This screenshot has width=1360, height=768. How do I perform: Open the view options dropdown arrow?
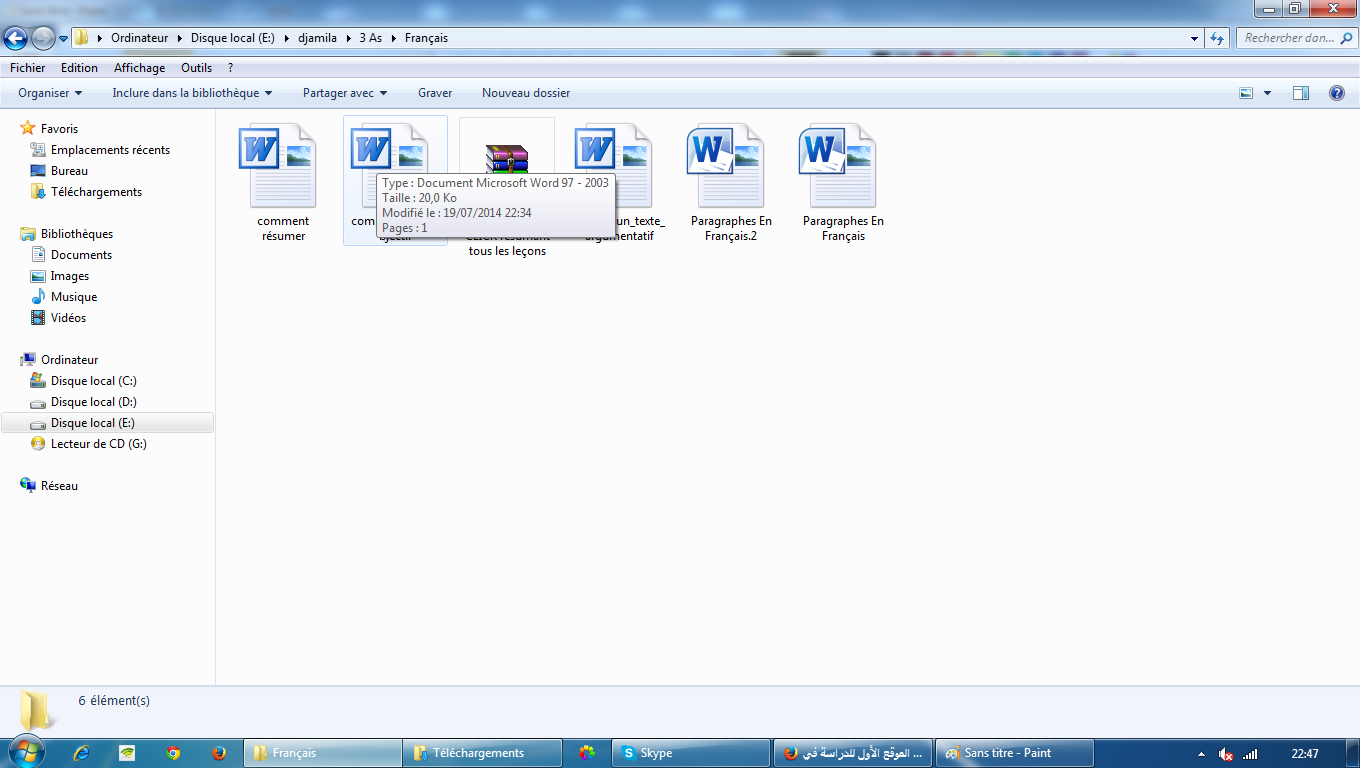(1267, 93)
